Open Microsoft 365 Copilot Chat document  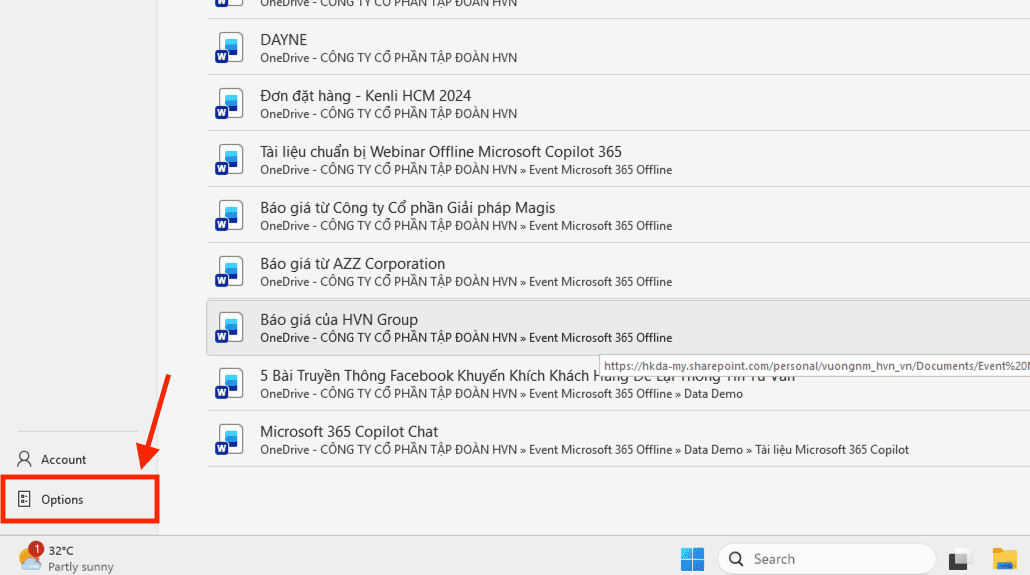(x=618, y=440)
